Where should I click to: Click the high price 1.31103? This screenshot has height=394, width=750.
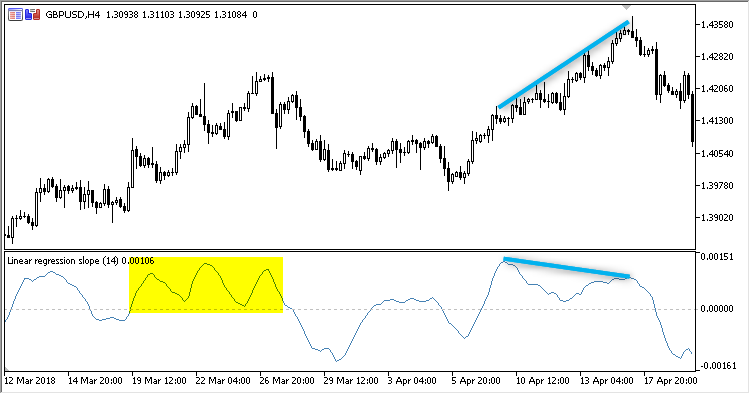pyautogui.click(x=158, y=15)
